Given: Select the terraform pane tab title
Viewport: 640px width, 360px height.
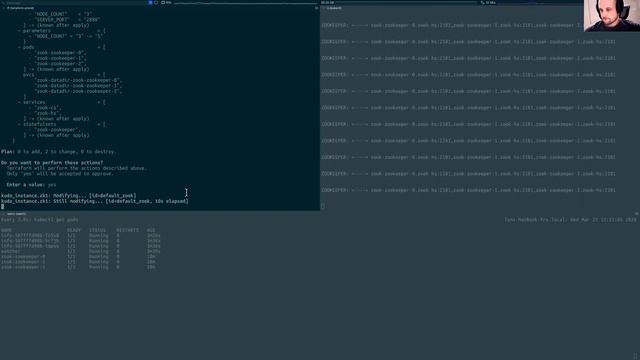Looking at the screenshot, I should [20, 8].
